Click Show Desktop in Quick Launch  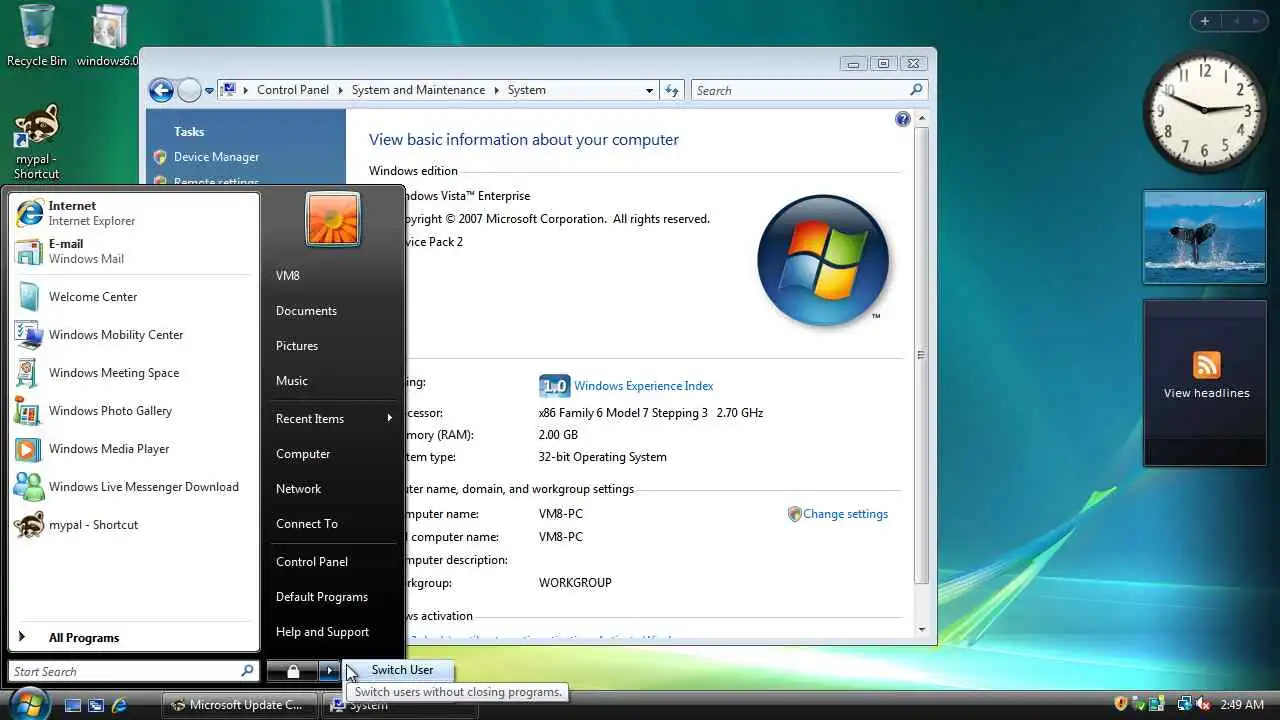point(72,705)
